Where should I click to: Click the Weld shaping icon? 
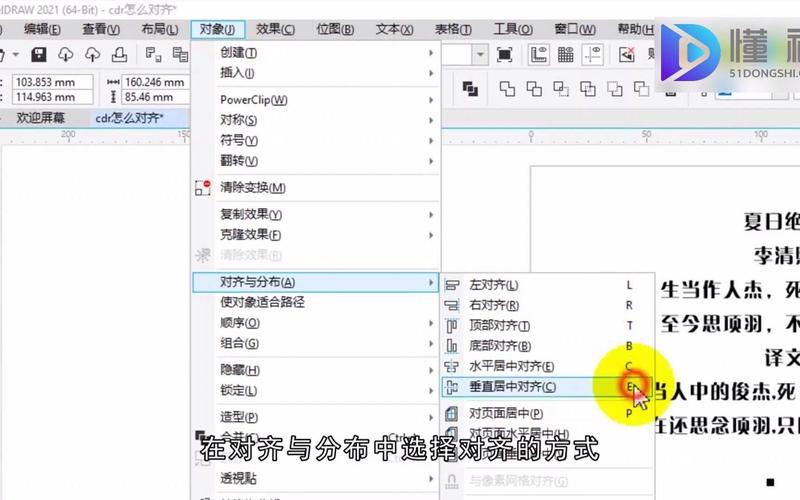(x=507, y=89)
